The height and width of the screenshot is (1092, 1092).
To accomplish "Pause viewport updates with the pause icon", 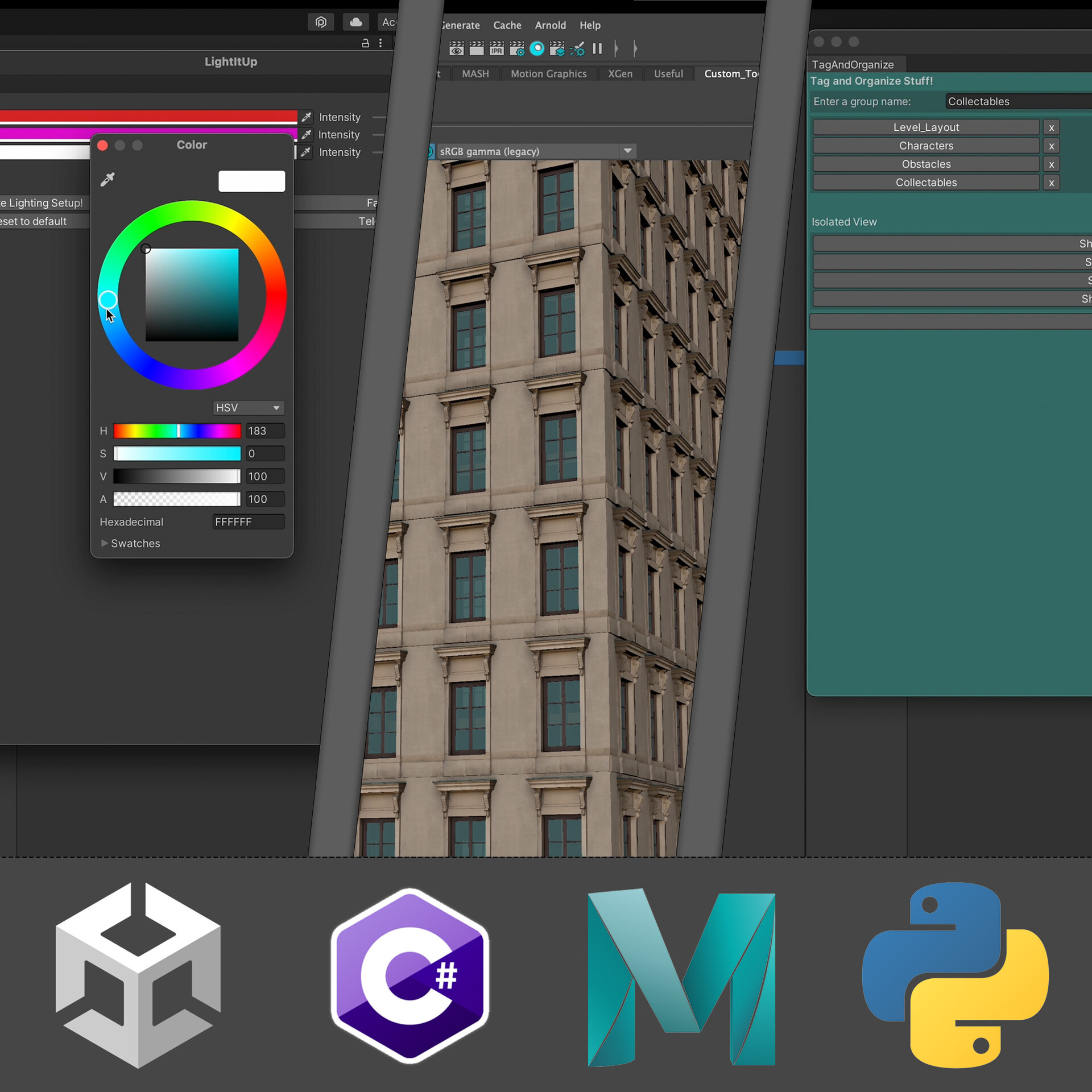I will coord(597,48).
